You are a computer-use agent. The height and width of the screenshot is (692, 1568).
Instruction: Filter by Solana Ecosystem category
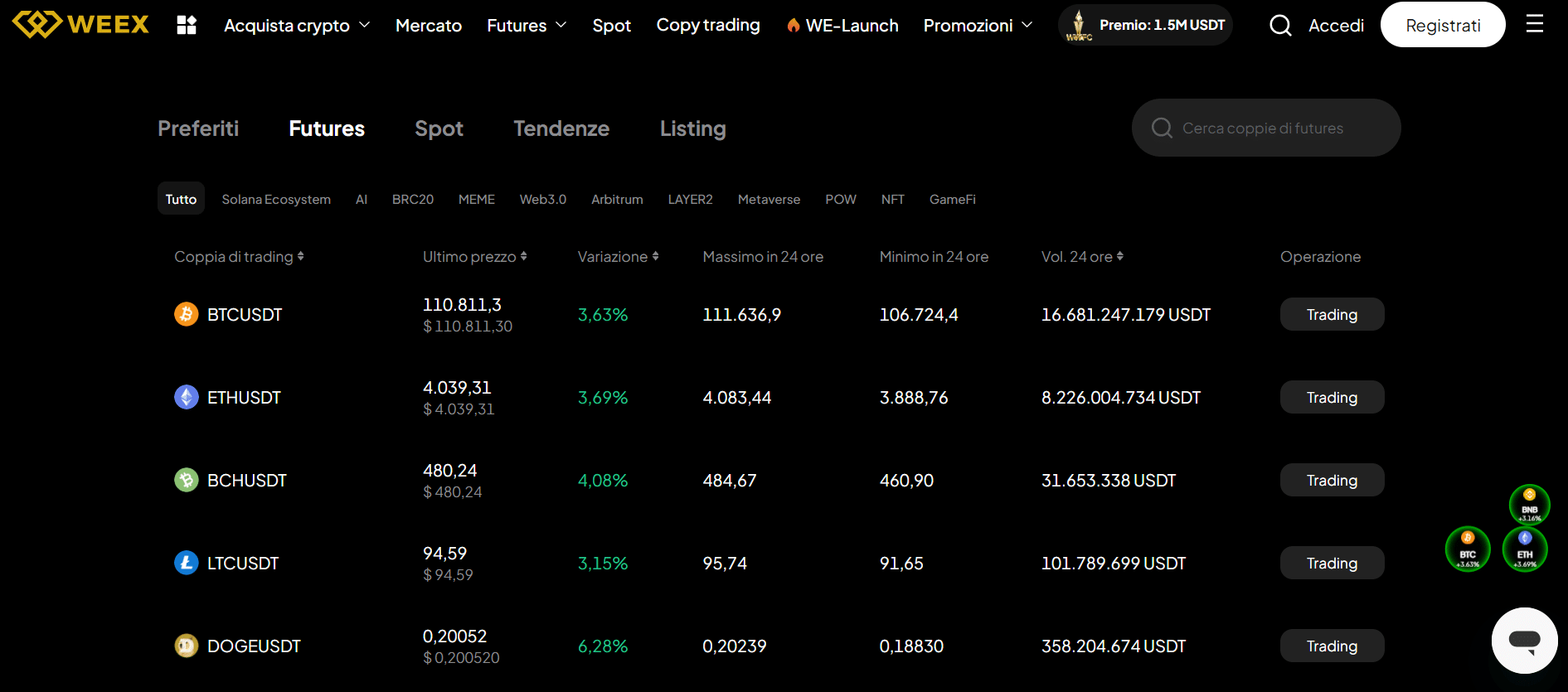click(x=276, y=199)
